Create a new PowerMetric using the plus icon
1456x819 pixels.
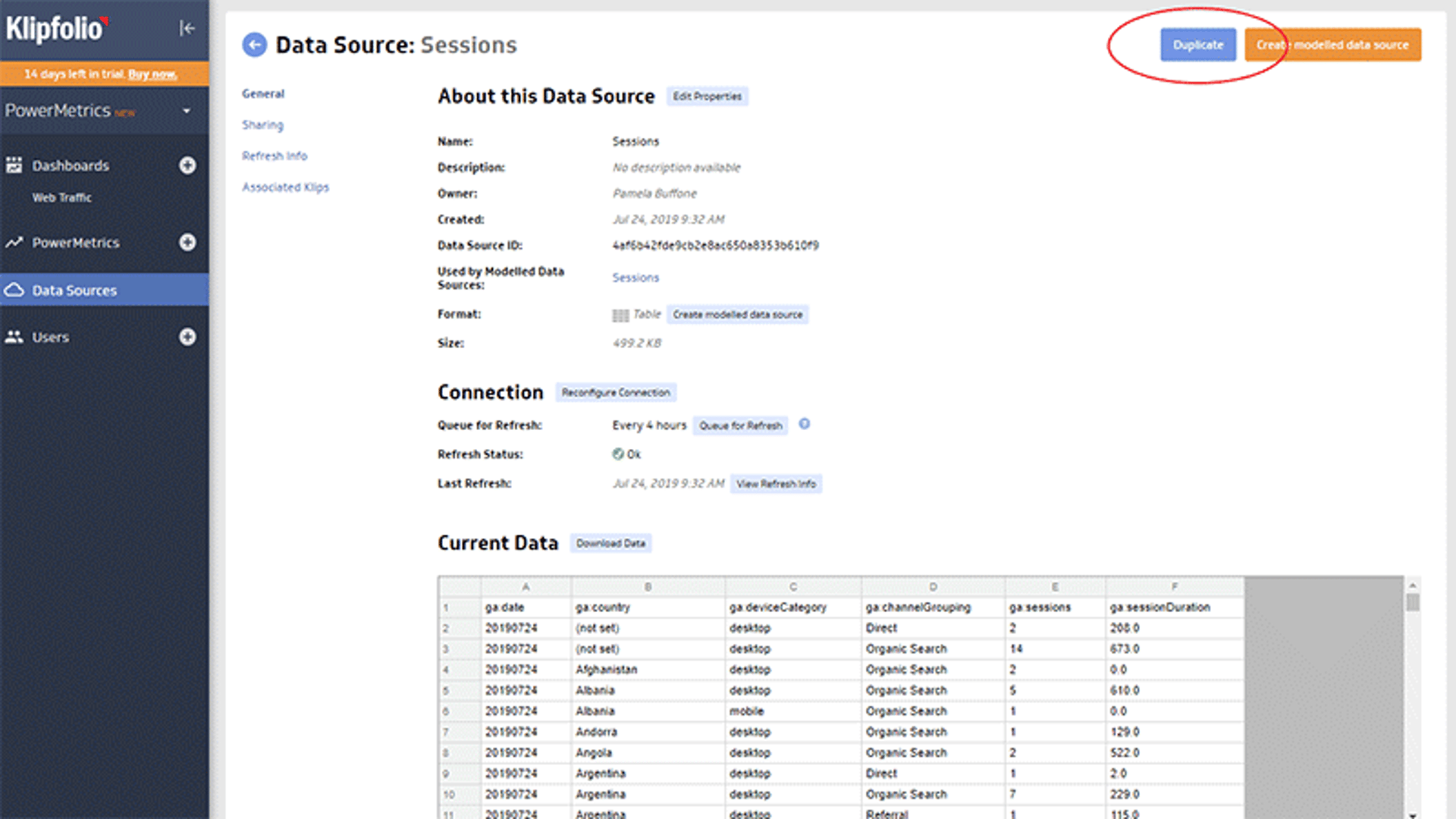point(187,243)
